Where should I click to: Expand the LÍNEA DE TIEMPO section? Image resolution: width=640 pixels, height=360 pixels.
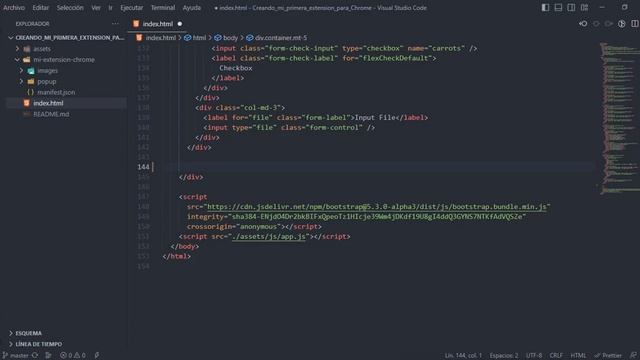11,344
